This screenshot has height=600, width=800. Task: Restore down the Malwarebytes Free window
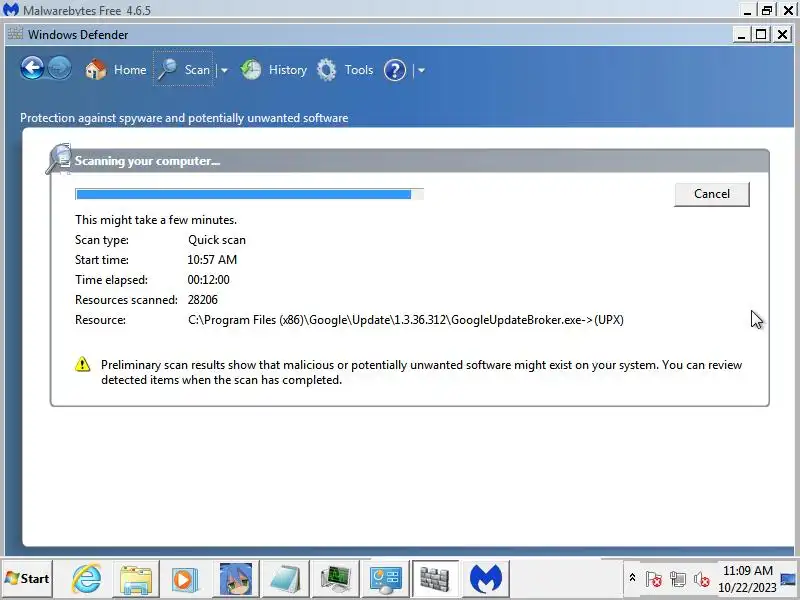click(766, 10)
